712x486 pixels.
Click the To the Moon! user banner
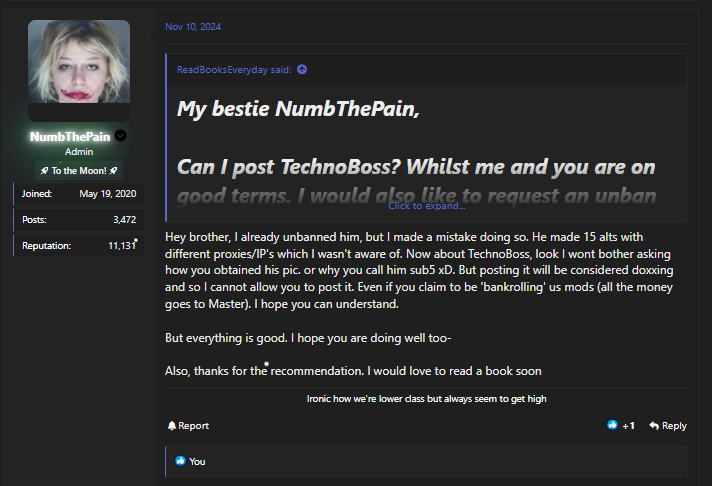(x=79, y=170)
